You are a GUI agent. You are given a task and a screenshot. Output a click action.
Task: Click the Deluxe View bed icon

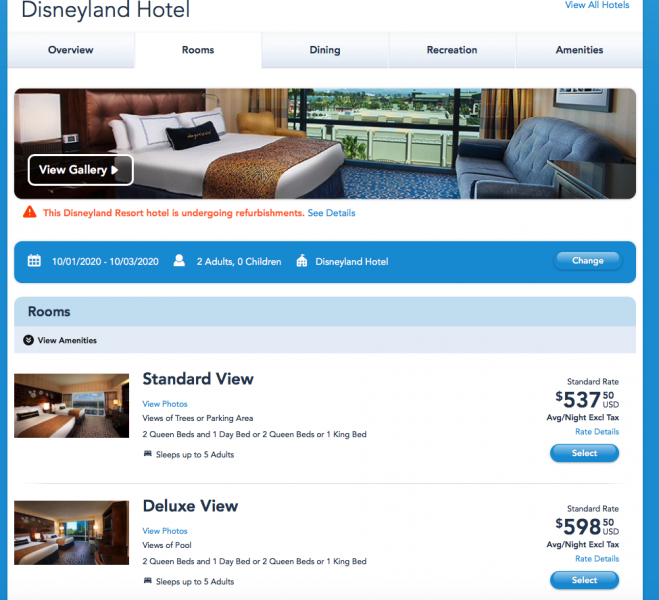tap(148, 581)
